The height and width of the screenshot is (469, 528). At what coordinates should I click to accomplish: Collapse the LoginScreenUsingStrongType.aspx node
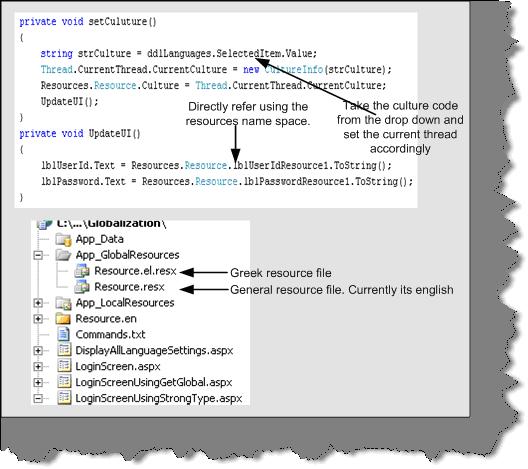pyautogui.click(x=38, y=399)
